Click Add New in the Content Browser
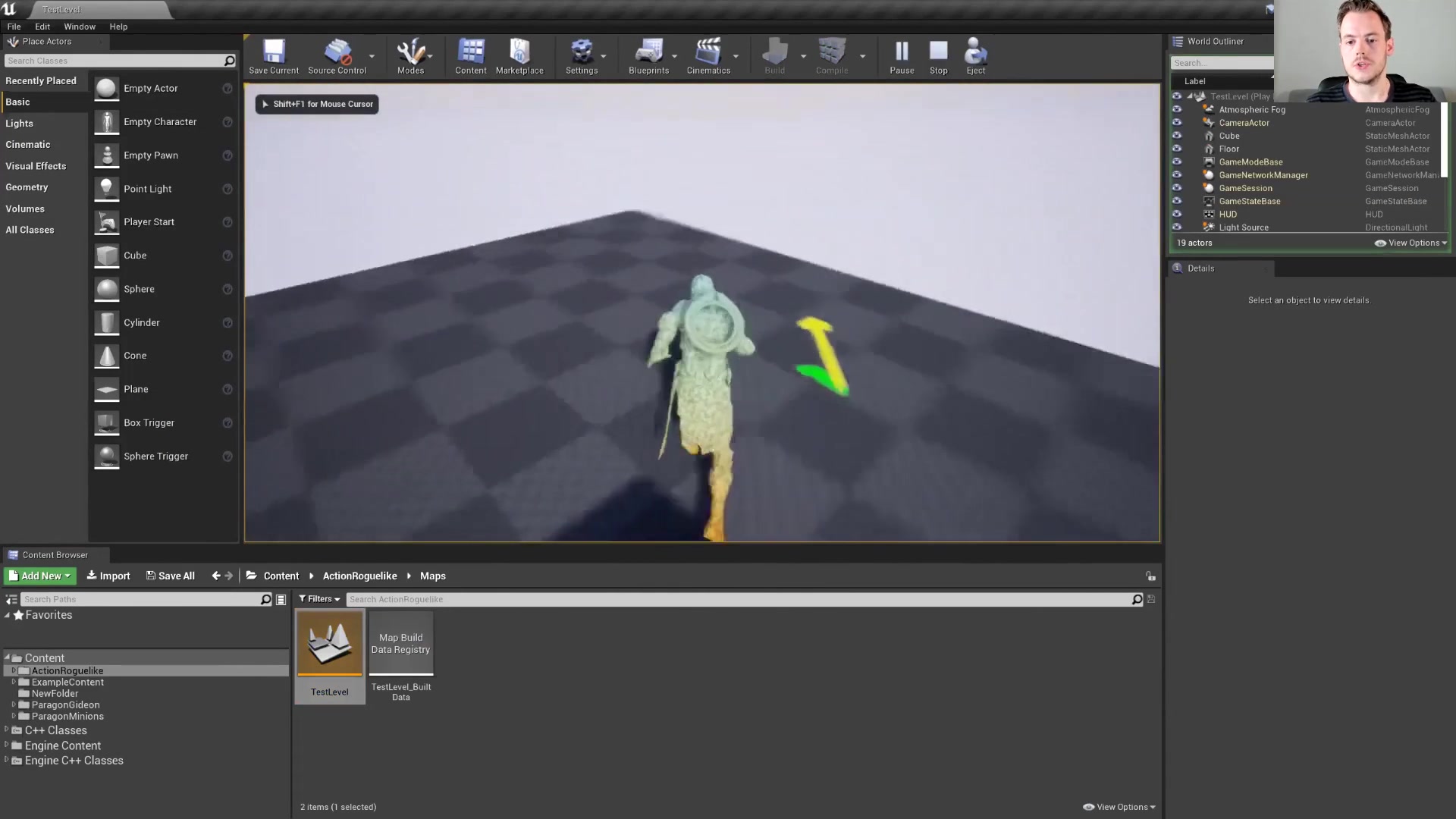1456x819 pixels. (39, 576)
